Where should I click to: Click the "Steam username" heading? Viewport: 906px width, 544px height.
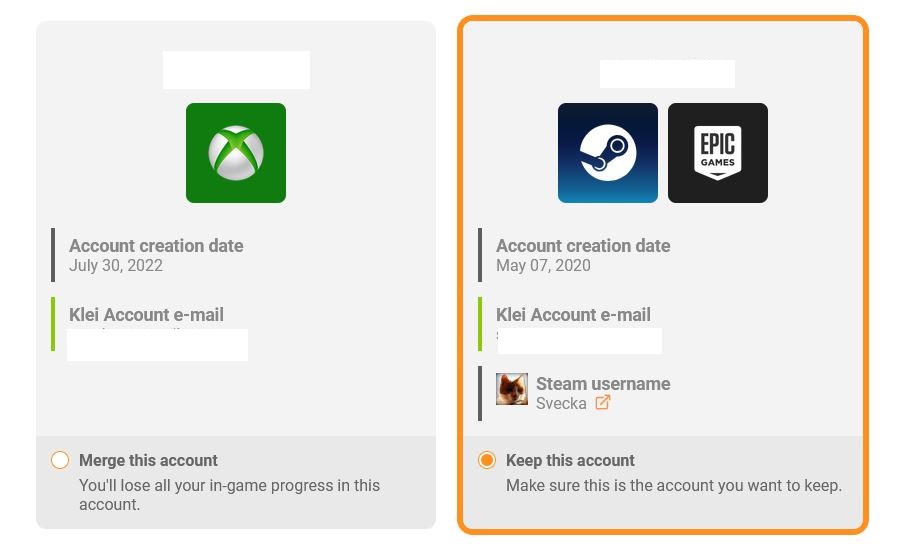click(603, 384)
